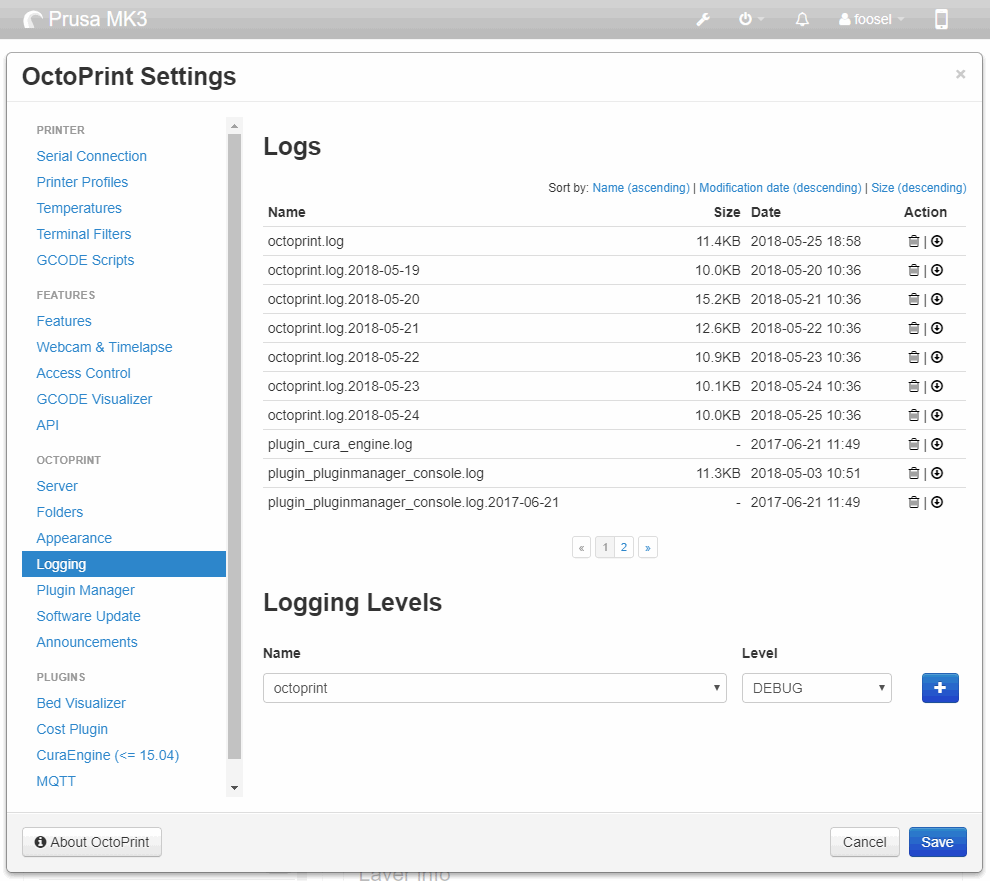Open the wrench settings icon in navbar

coord(703,20)
